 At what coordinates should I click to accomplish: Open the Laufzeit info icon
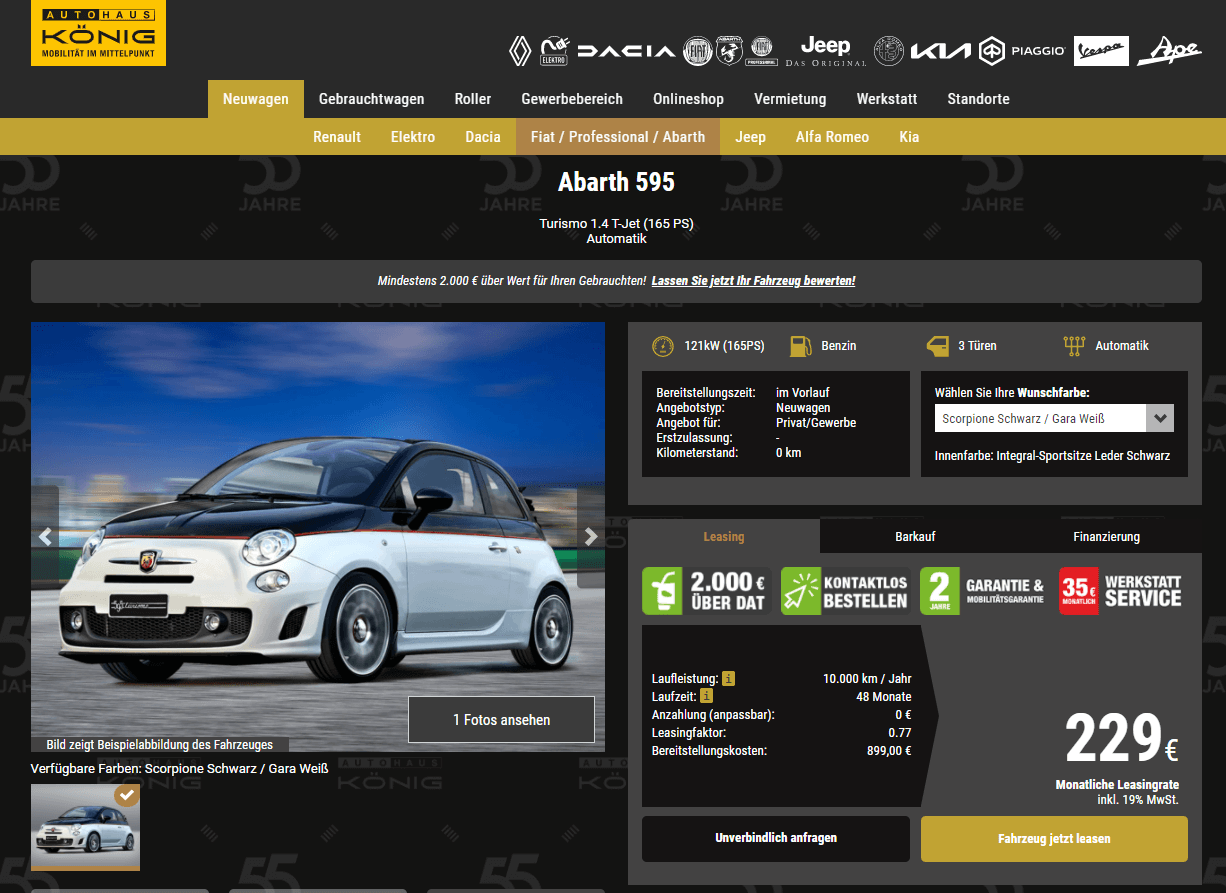[x=706, y=696]
